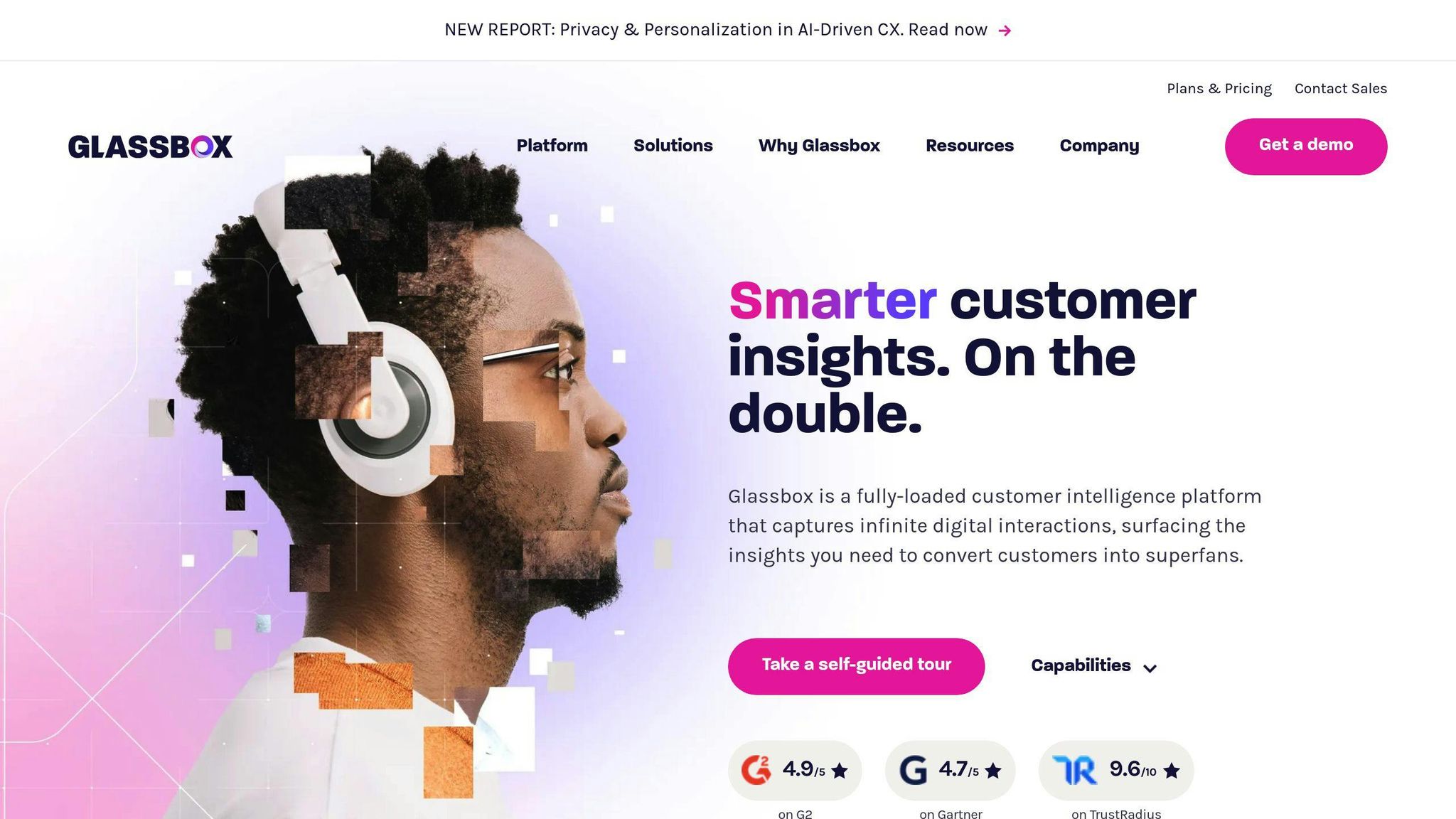
Task: Open the Solutions menu
Action: [x=673, y=146]
